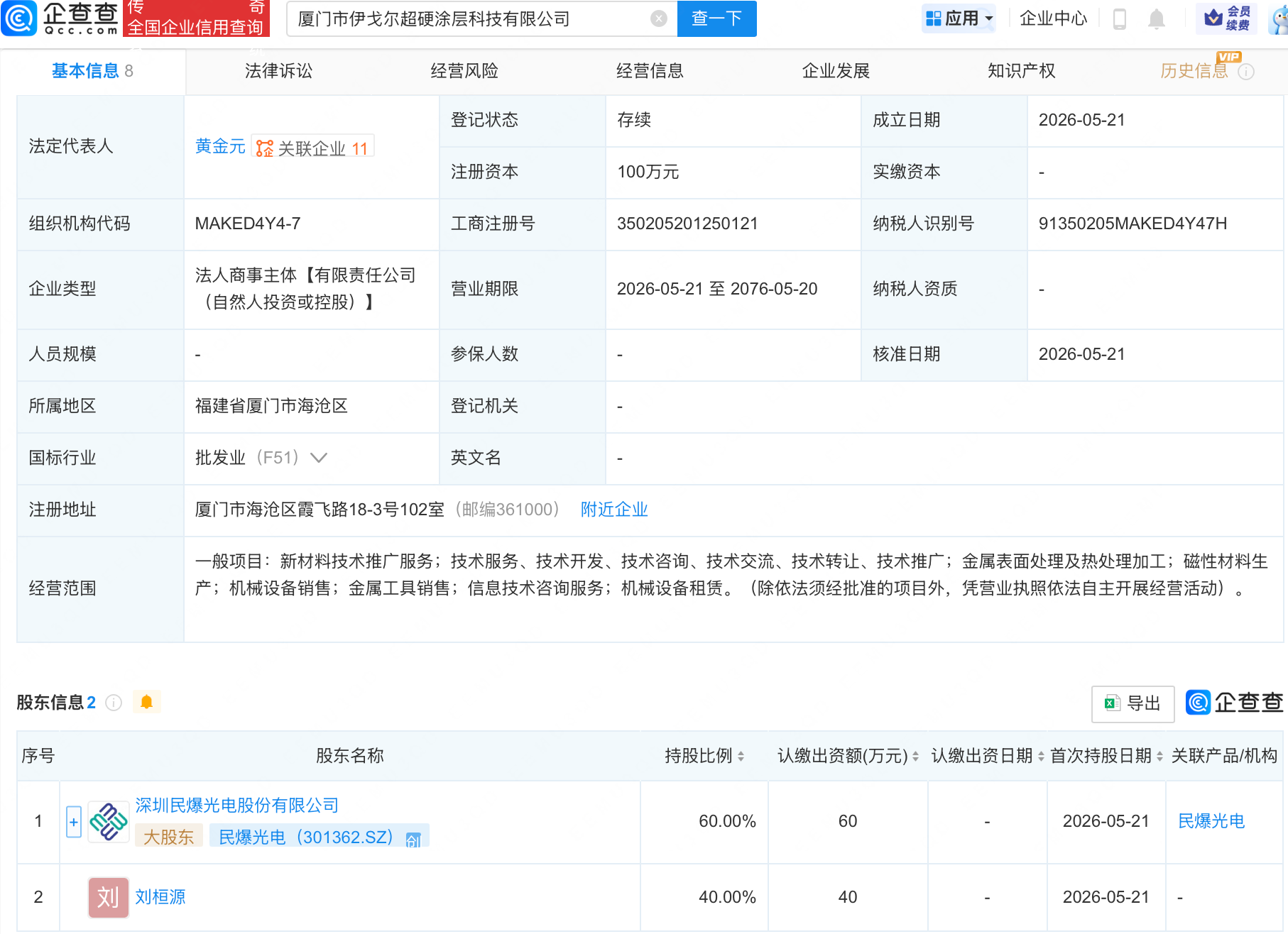Expand shareholder row 1 plus button
1288x934 pixels.
point(74,822)
